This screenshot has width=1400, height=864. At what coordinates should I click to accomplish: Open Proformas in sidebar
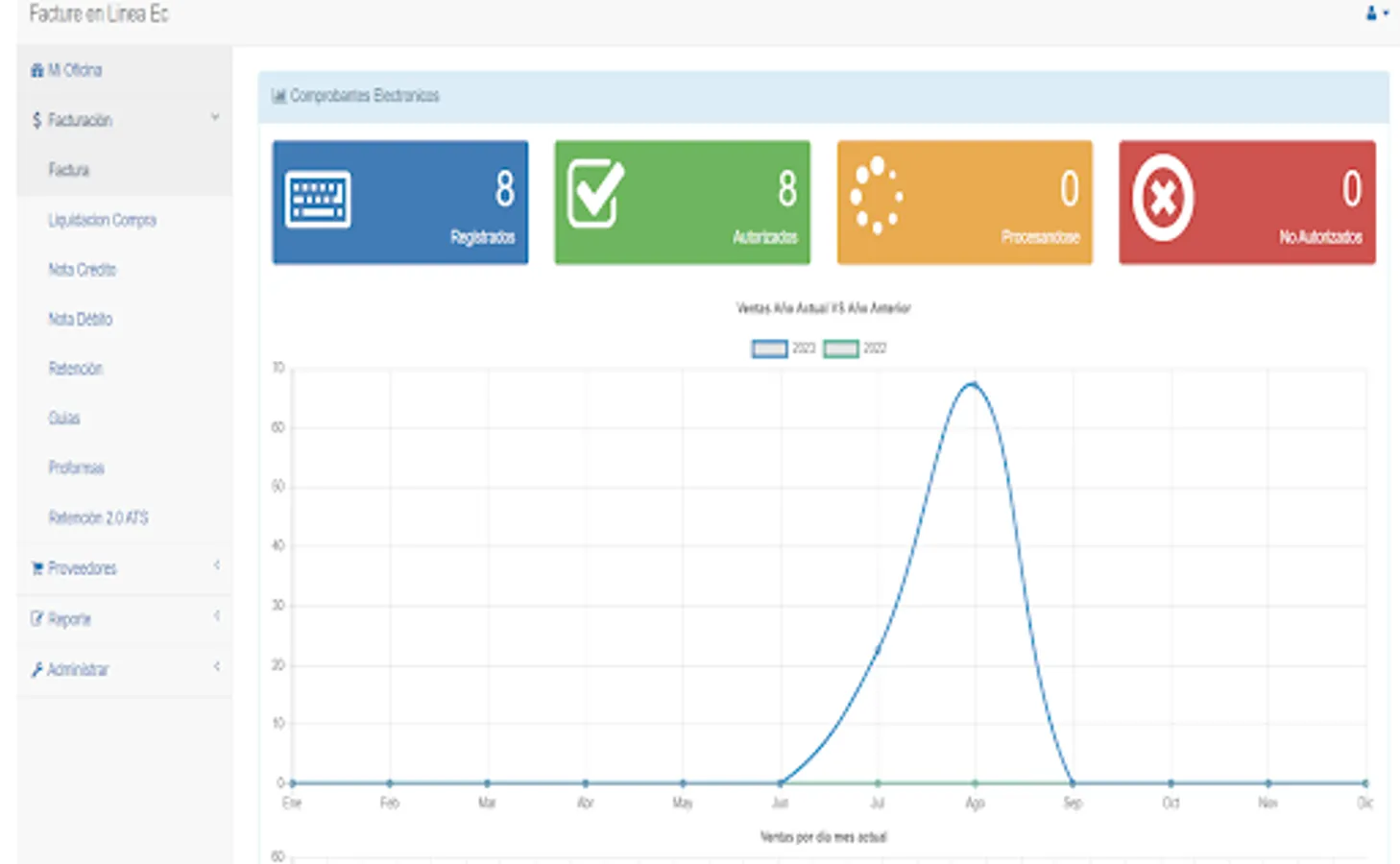(x=77, y=468)
